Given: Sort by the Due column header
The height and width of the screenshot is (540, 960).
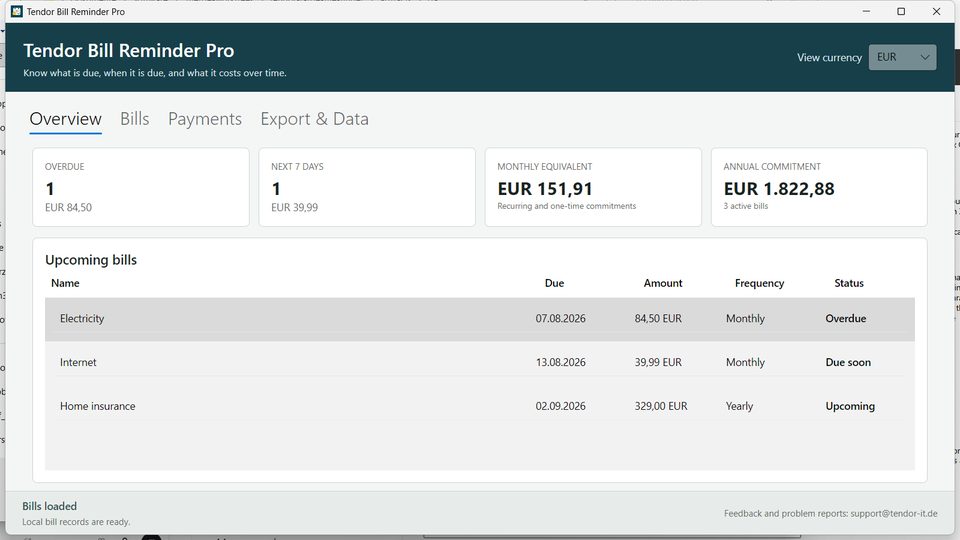Looking at the screenshot, I should (555, 283).
